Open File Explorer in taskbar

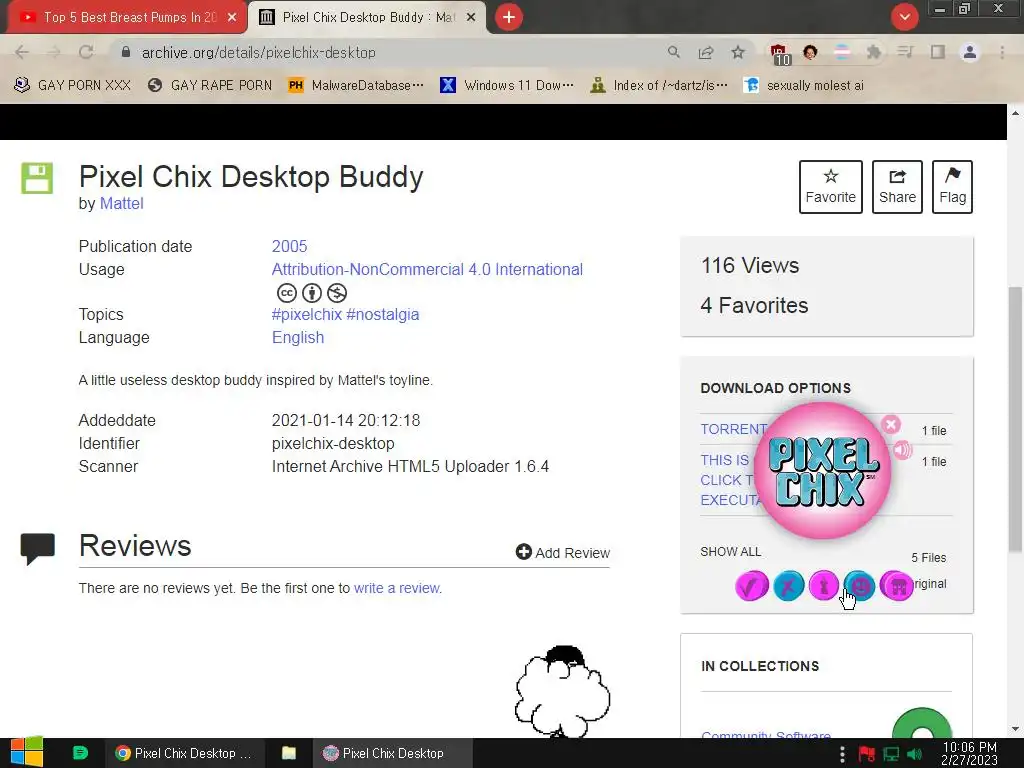coord(289,753)
